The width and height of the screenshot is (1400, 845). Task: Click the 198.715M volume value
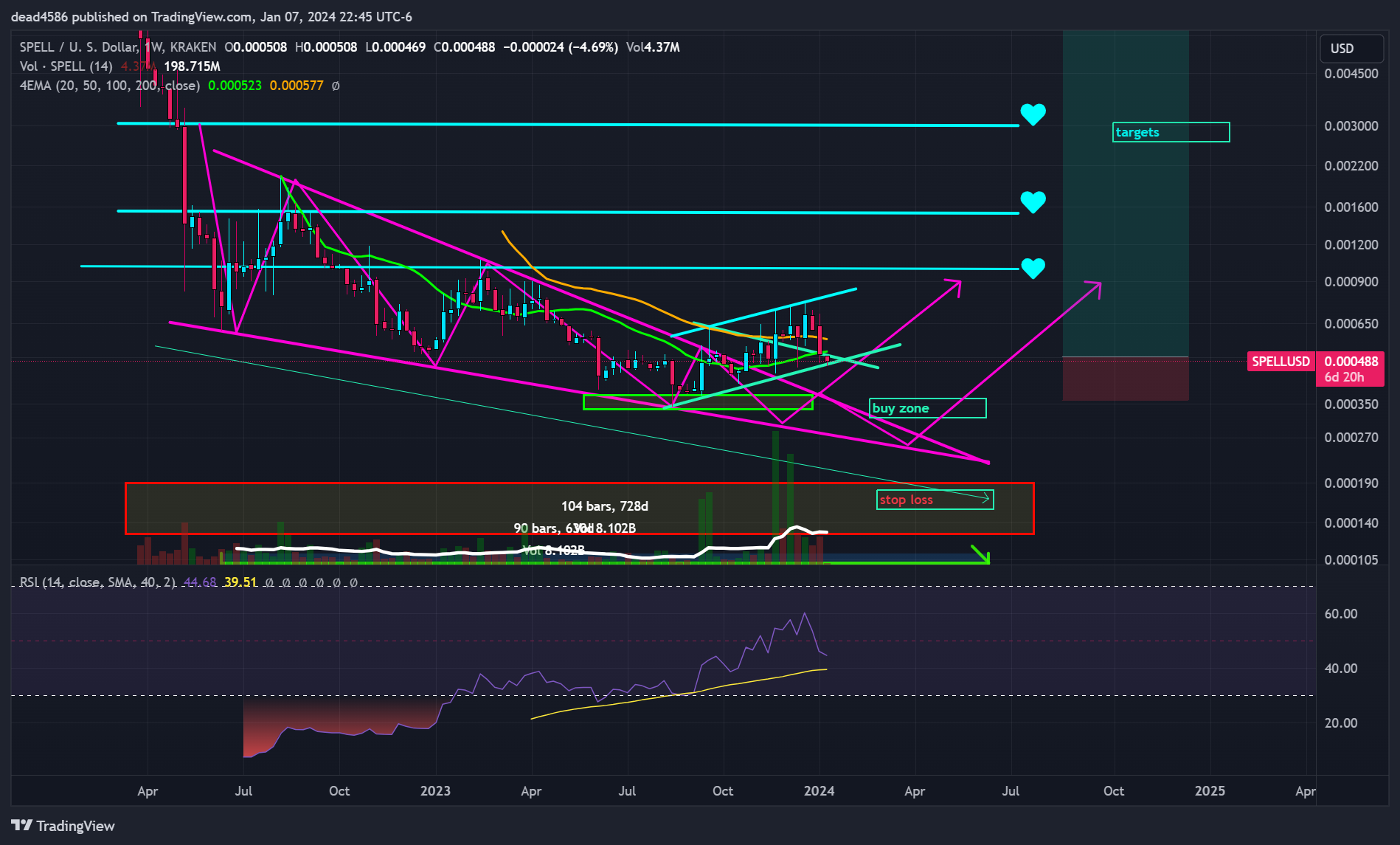click(192, 66)
